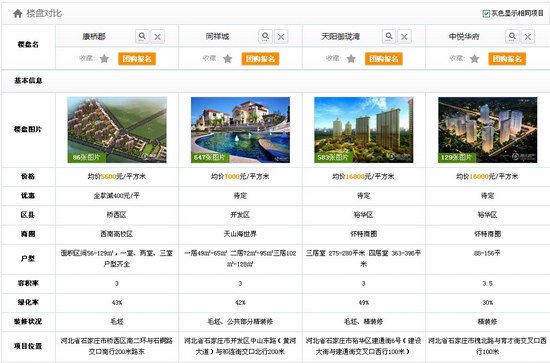Click the 天阳御珑湾 property name link
The width and height of the screenshot is (550, 363).
click(341, 36)
